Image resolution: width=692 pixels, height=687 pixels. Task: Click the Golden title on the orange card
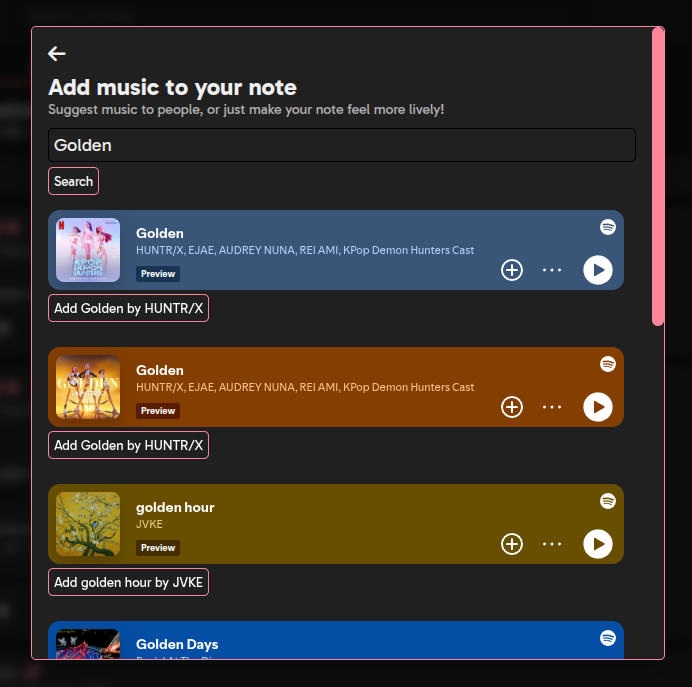point(160,370)
